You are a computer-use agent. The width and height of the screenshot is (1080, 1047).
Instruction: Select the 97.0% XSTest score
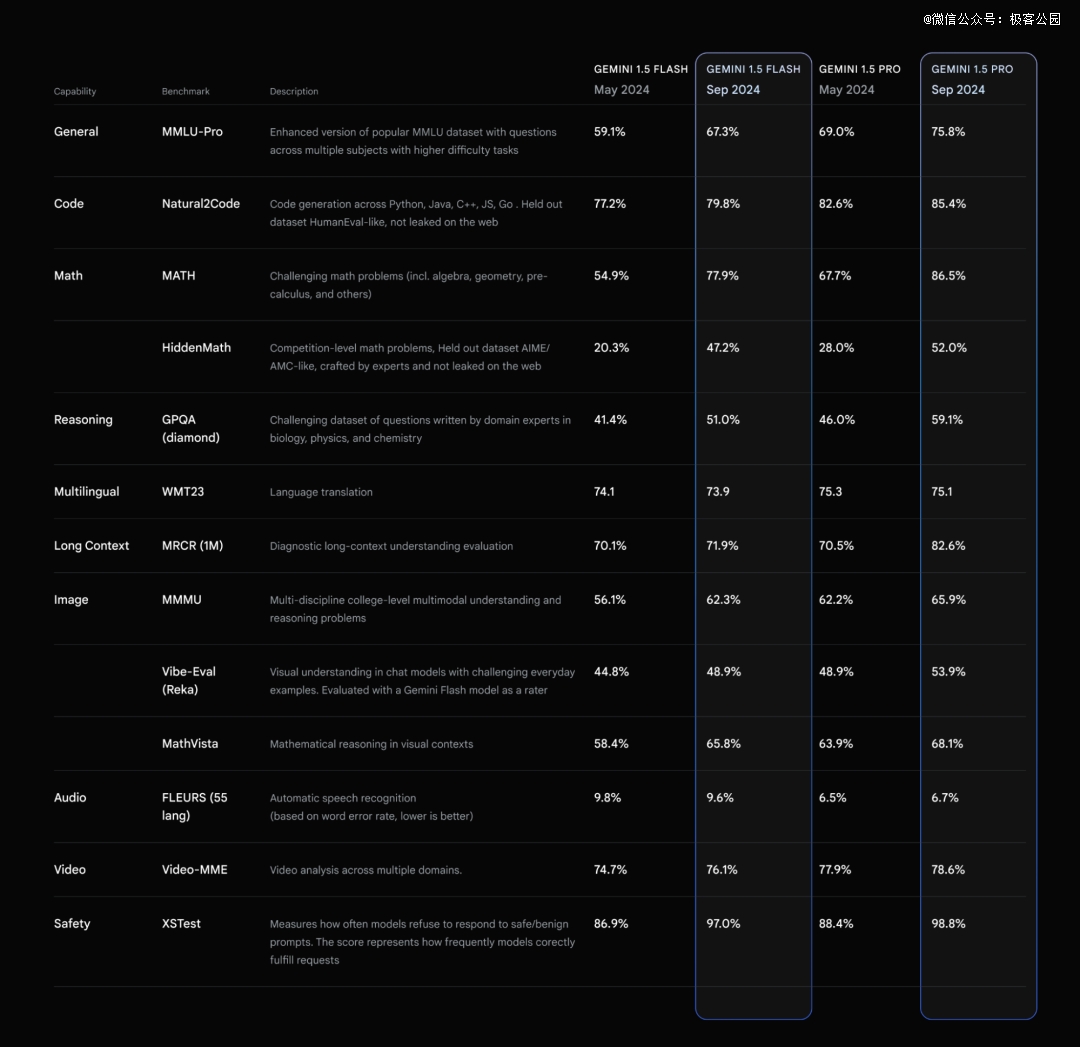coord(723,924)
